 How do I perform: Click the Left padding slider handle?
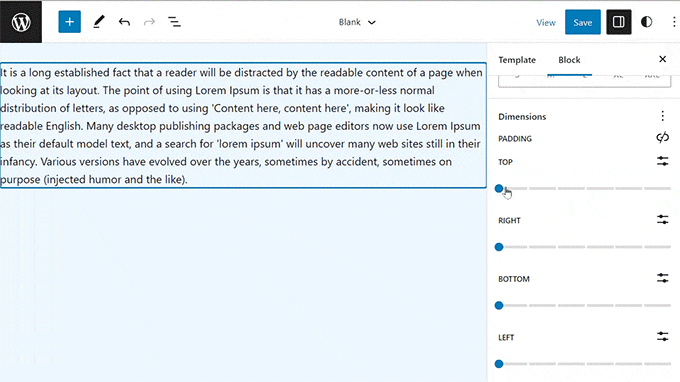pos(499,364)
